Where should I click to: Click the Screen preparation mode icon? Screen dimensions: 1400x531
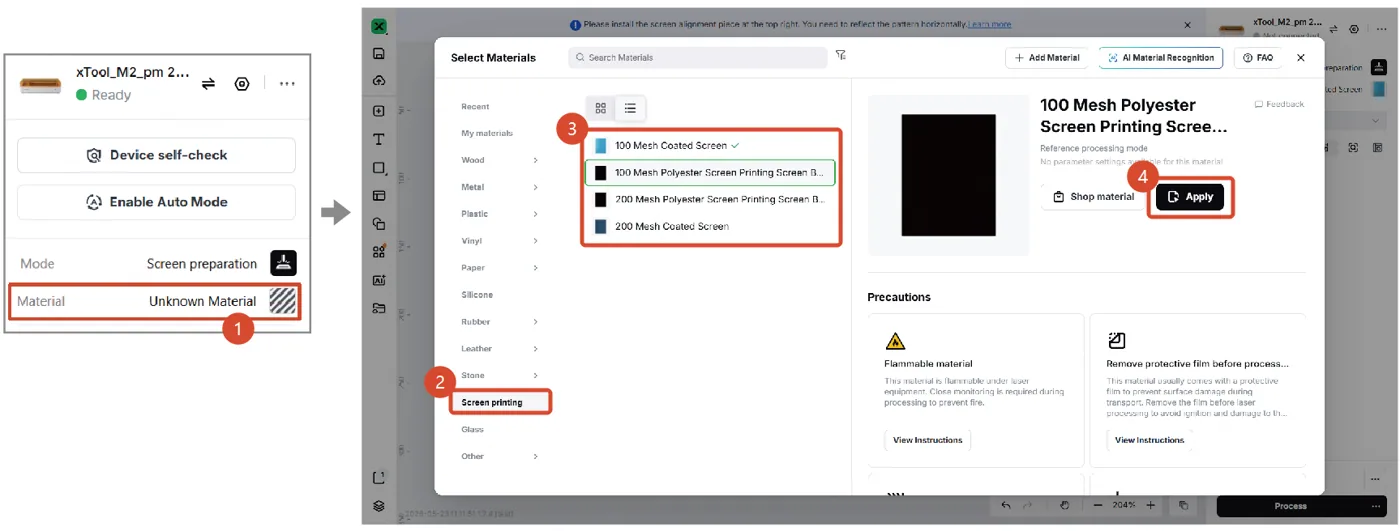284,263
